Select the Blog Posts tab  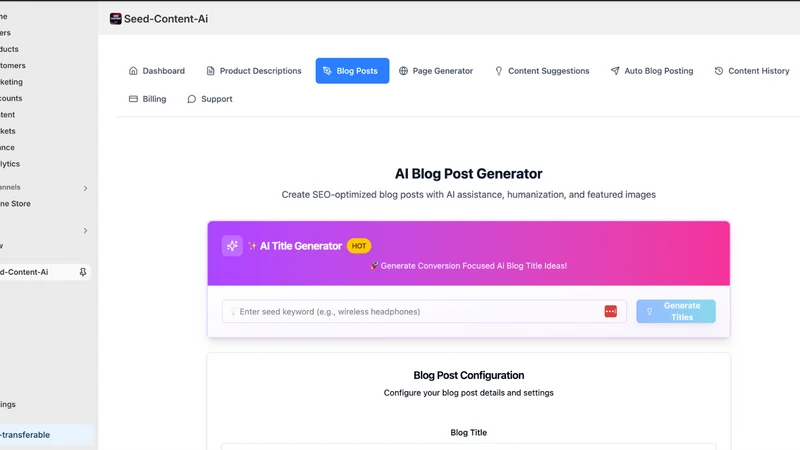tap(352, 71)
